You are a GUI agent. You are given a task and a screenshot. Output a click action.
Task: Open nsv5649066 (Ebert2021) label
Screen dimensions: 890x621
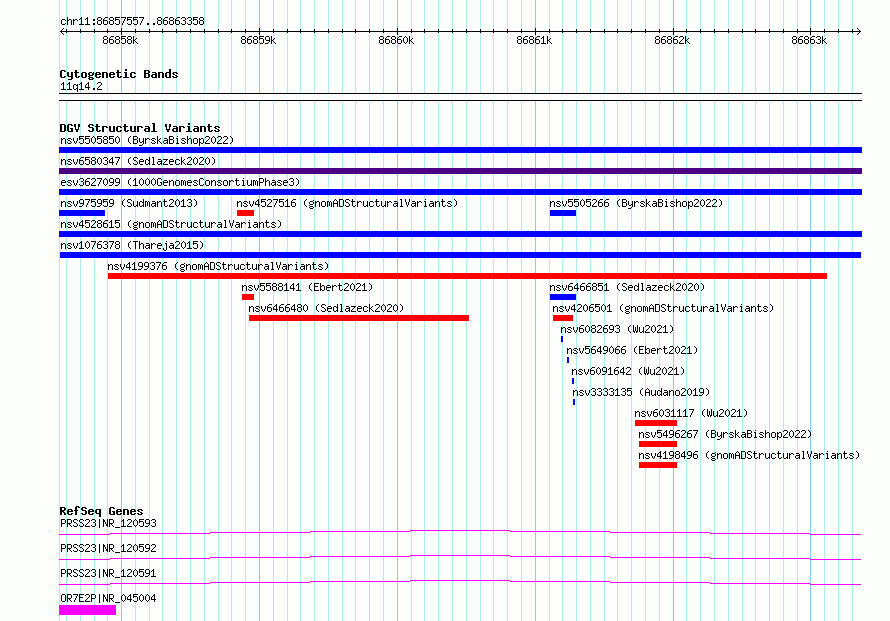632,350
